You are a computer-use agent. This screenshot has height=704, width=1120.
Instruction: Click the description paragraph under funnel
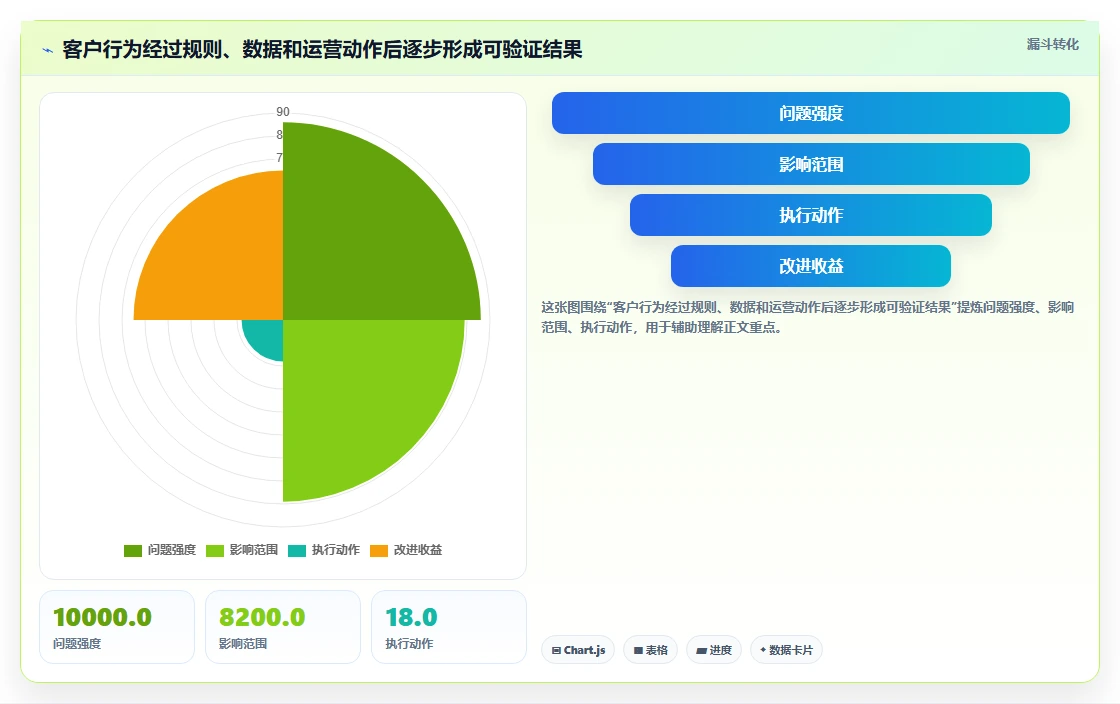pyautogui.click(x=807, y=317)
